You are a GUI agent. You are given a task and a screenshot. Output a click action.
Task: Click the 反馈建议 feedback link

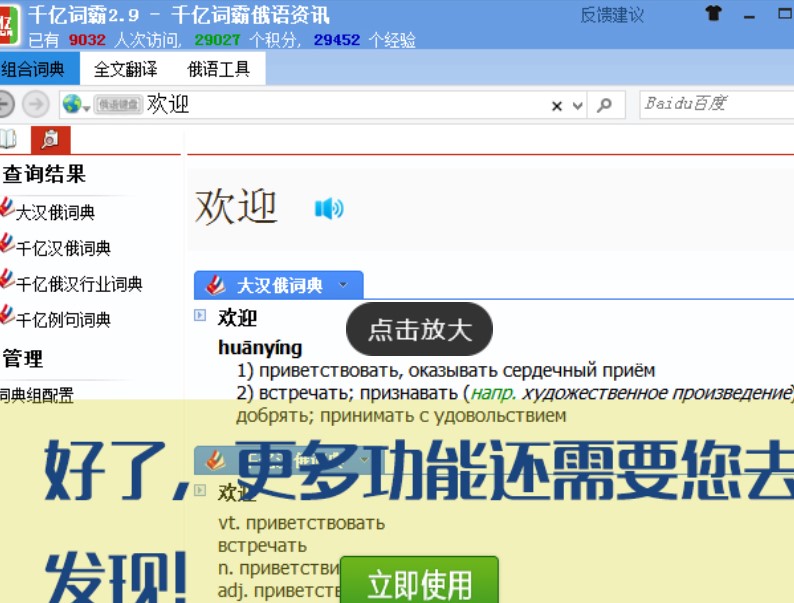[612, 15]
